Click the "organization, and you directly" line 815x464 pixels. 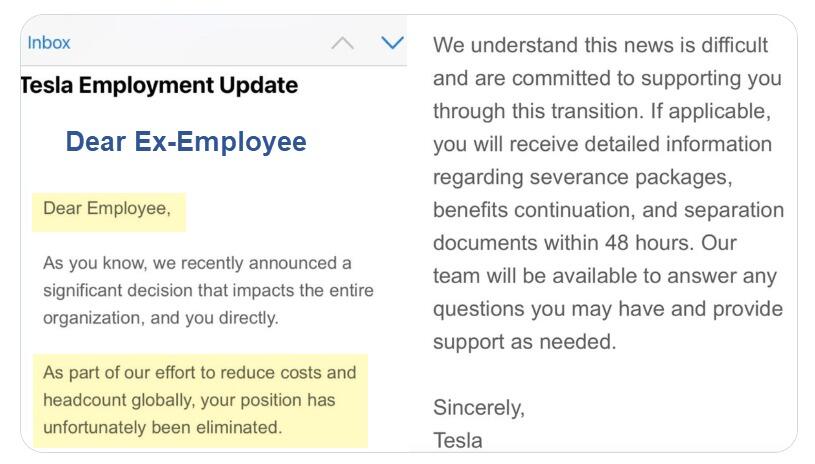click(160, 318)
